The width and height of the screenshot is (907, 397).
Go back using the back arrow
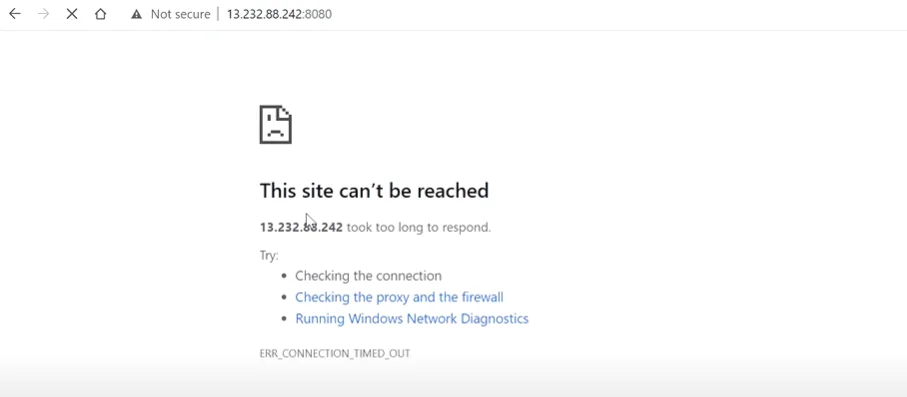14,14
